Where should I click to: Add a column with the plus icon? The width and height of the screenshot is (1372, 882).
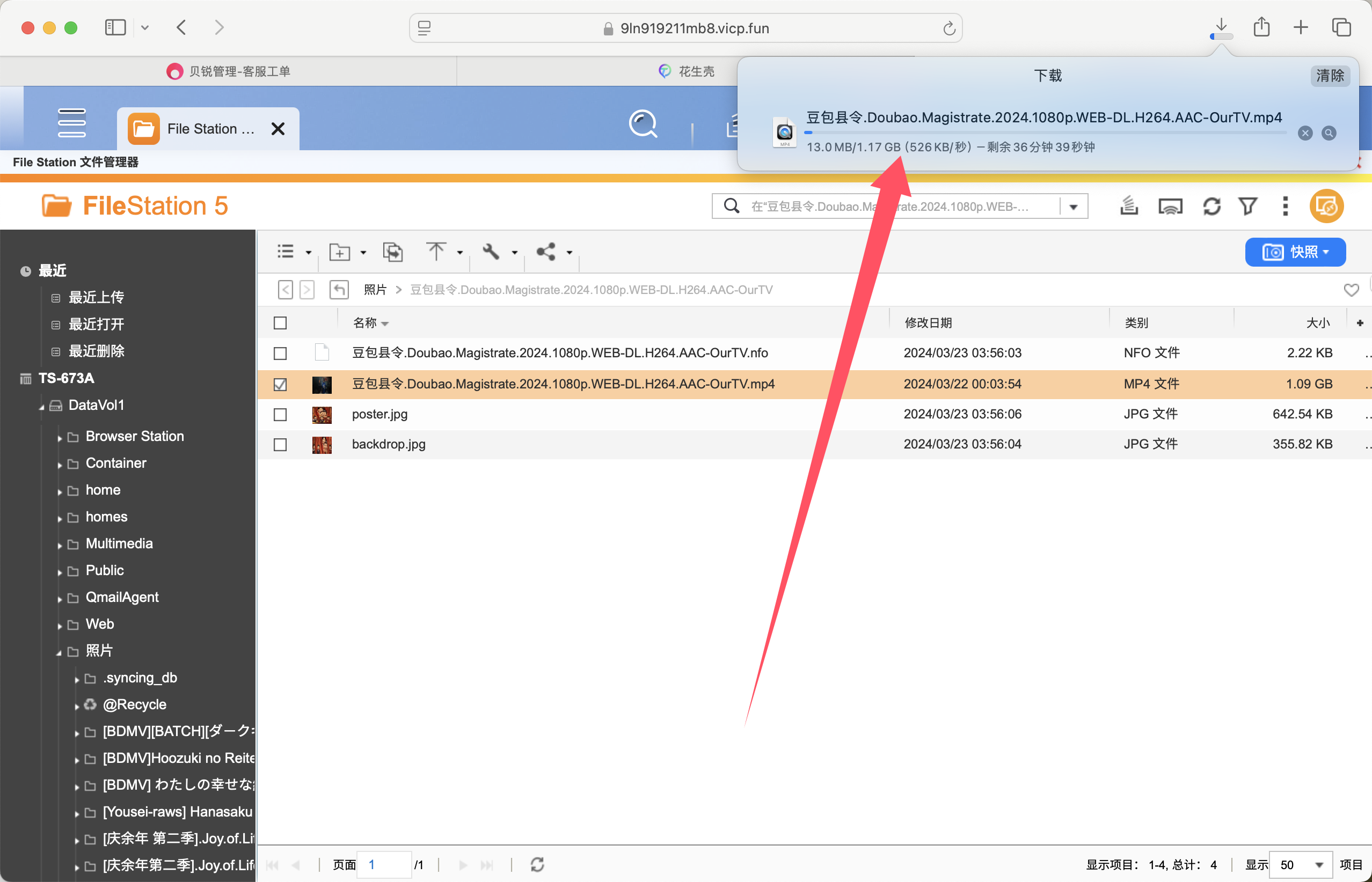pos(1360,323)
